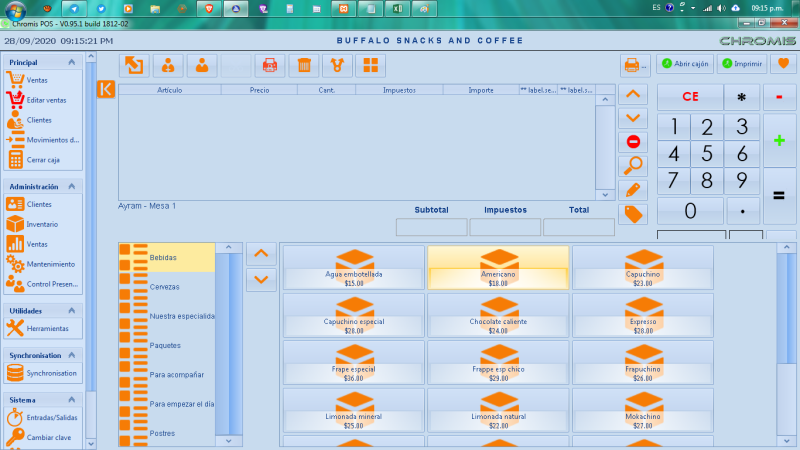The height and width of the screenshot is (450, 800).
Task: Click the orange K collapse panel button
Action: (x=106, y=89)
